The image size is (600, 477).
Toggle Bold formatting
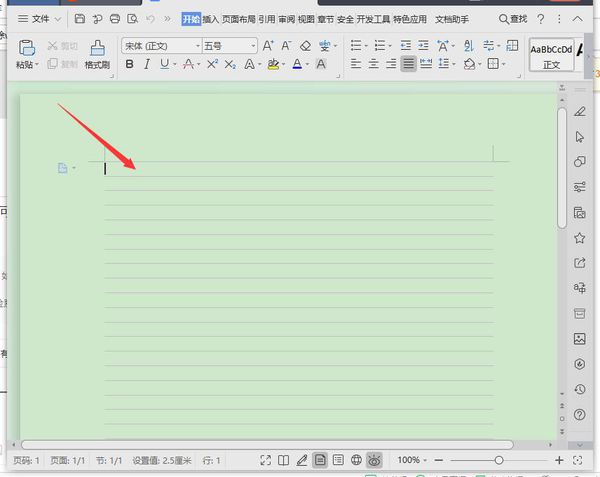130,64
